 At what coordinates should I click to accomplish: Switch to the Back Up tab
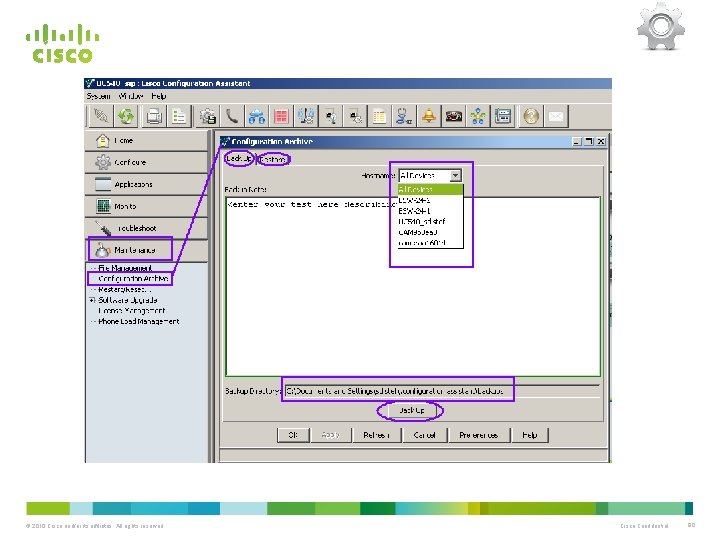[239, 158]
